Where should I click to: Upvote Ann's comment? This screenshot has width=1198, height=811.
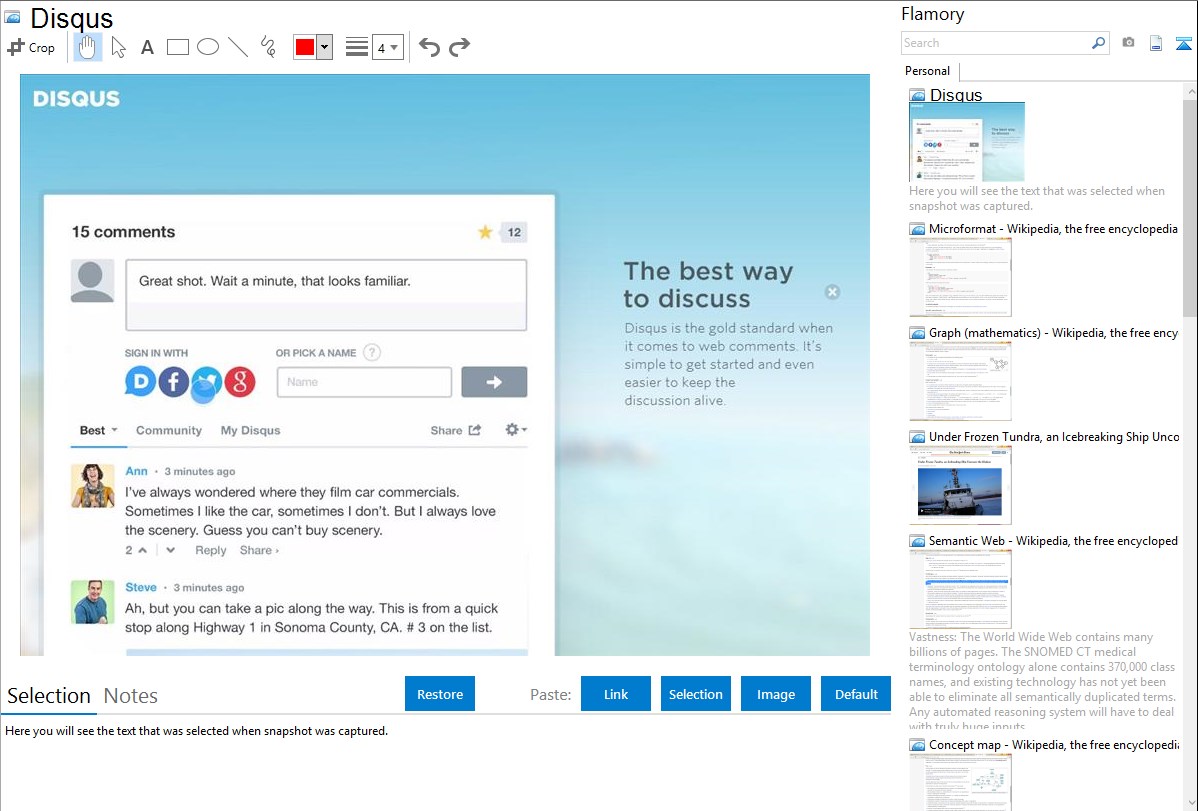point(143,550)
